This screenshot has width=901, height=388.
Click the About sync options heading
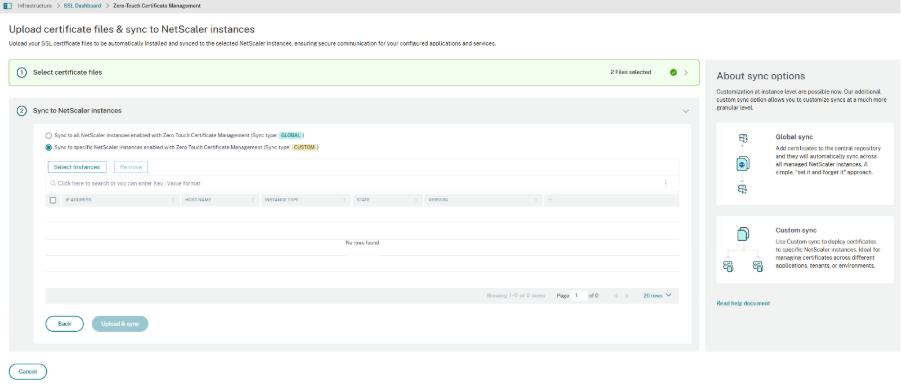[761, 76]
